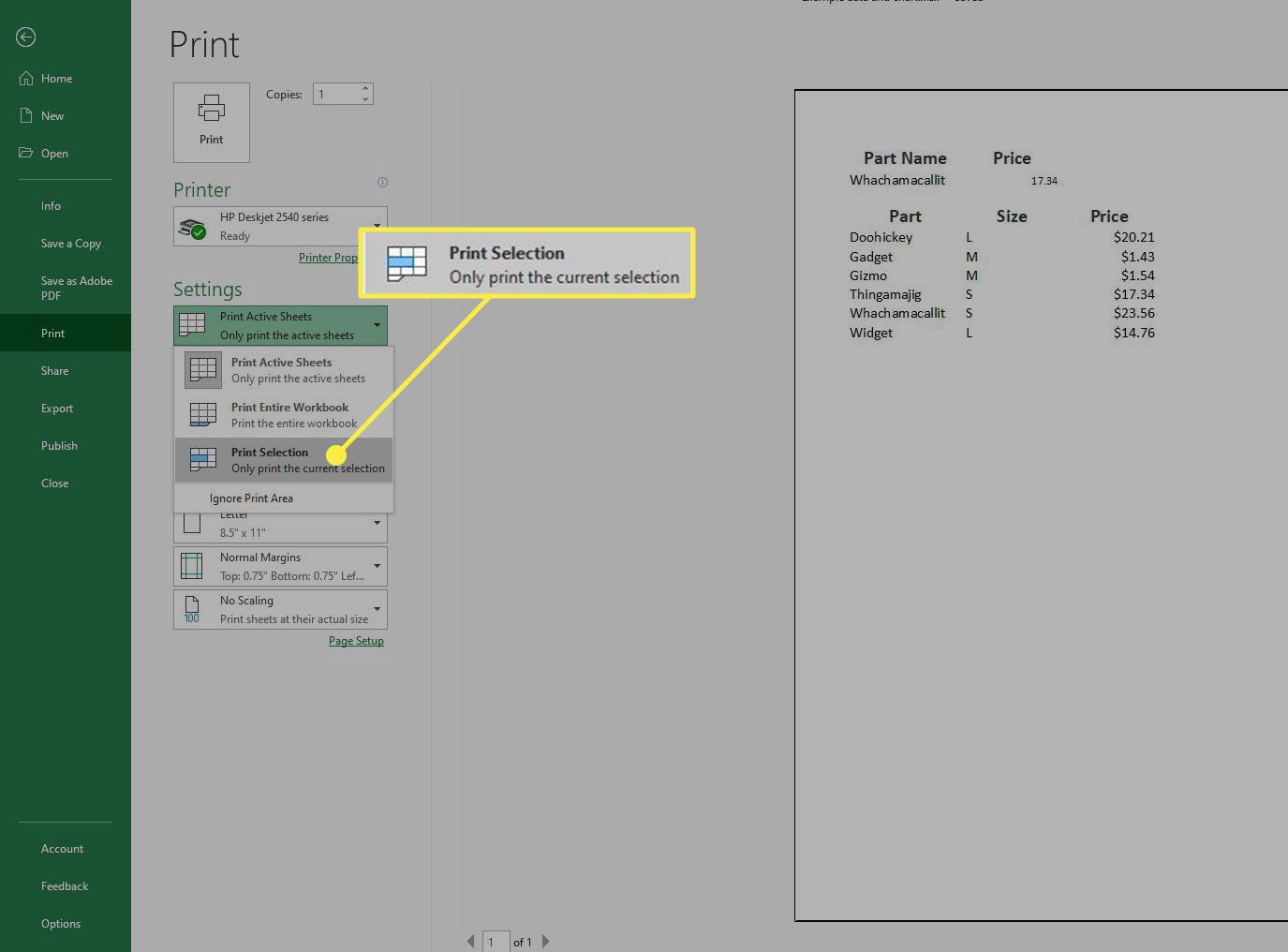Open Account in the sidebar
The image size is (1288, 952).
pyautogui.click(x=62, y=849)
